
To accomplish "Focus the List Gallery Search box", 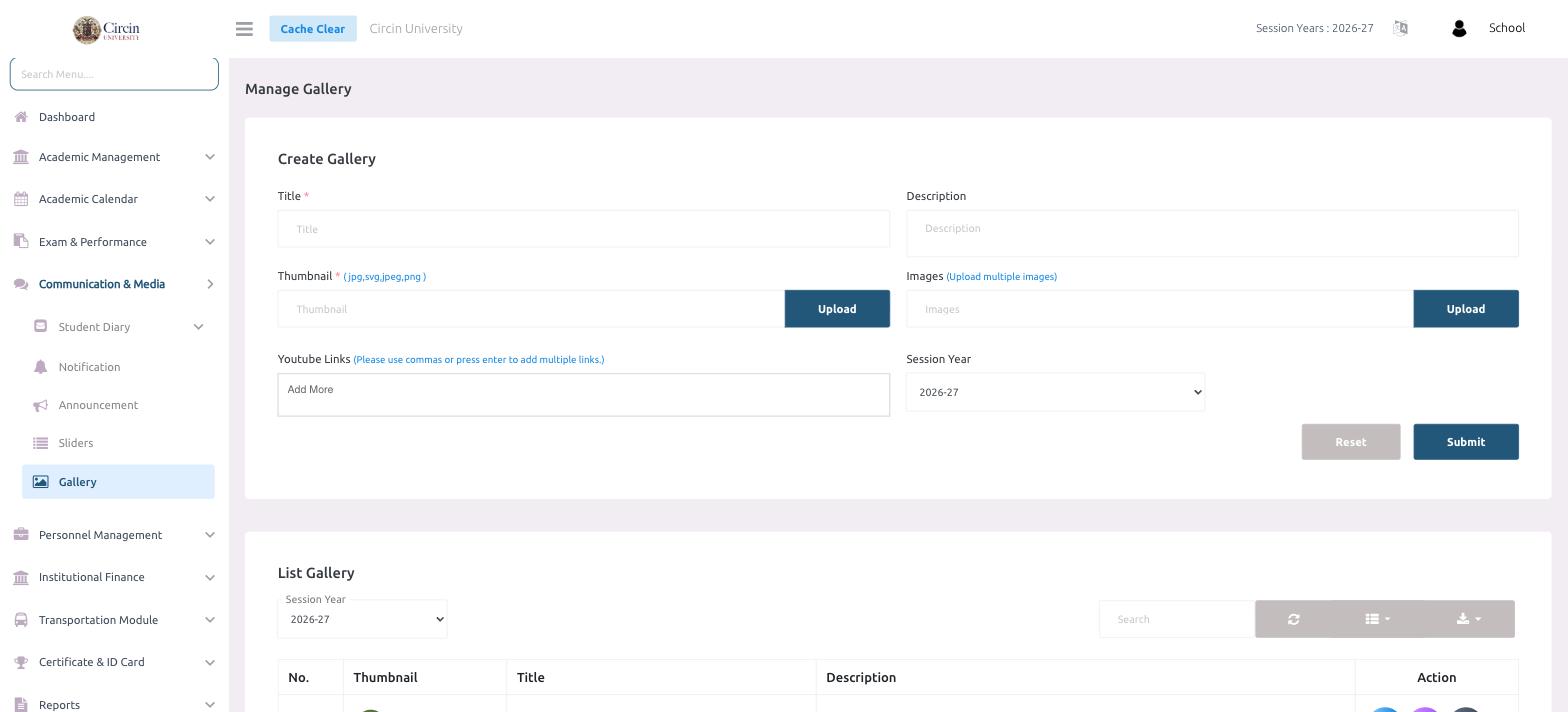I will coord(1177,619).
